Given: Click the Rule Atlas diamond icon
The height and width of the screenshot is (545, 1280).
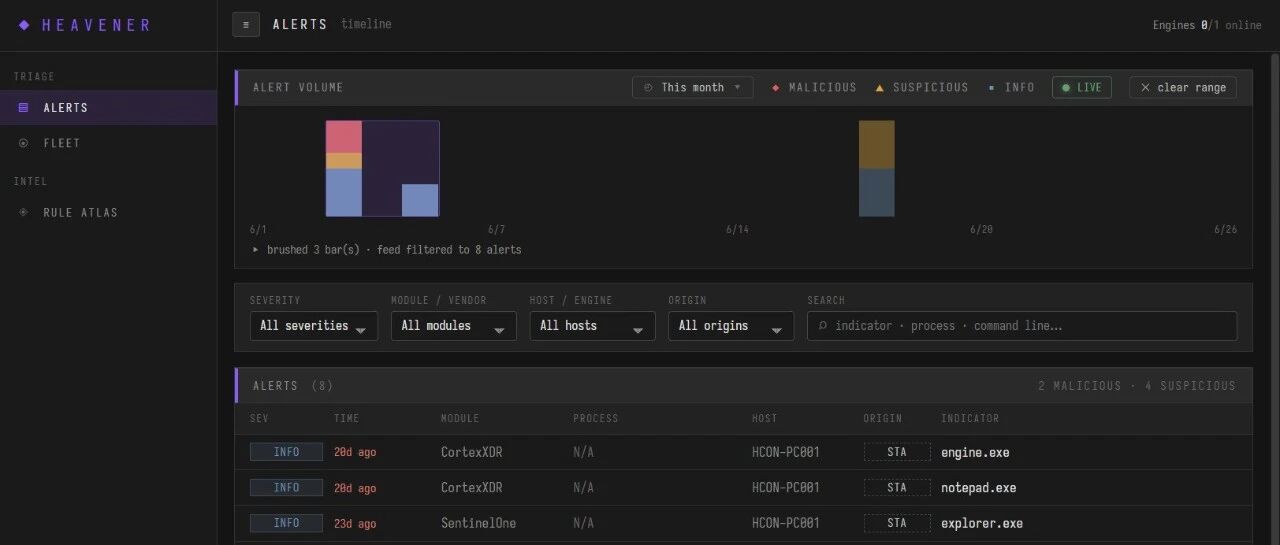Looking at the screenshot, I should point(24,212).
